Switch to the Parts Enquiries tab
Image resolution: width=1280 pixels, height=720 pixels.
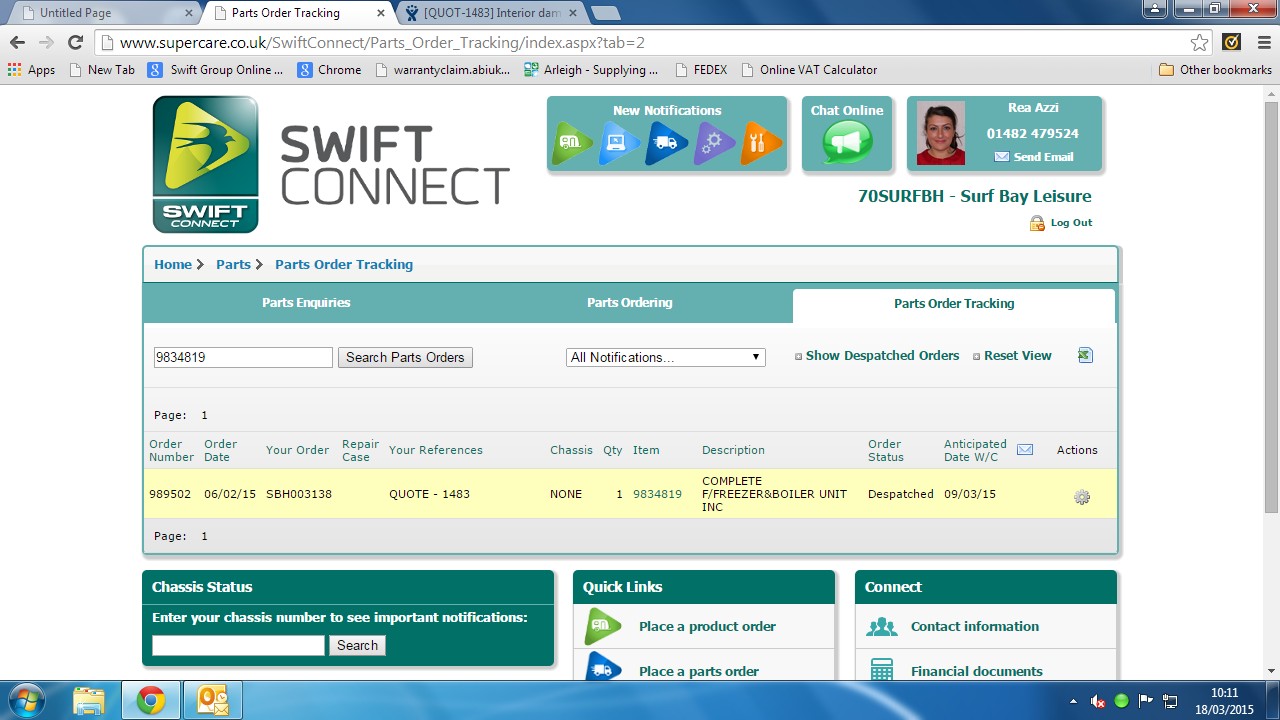point(306,303)
